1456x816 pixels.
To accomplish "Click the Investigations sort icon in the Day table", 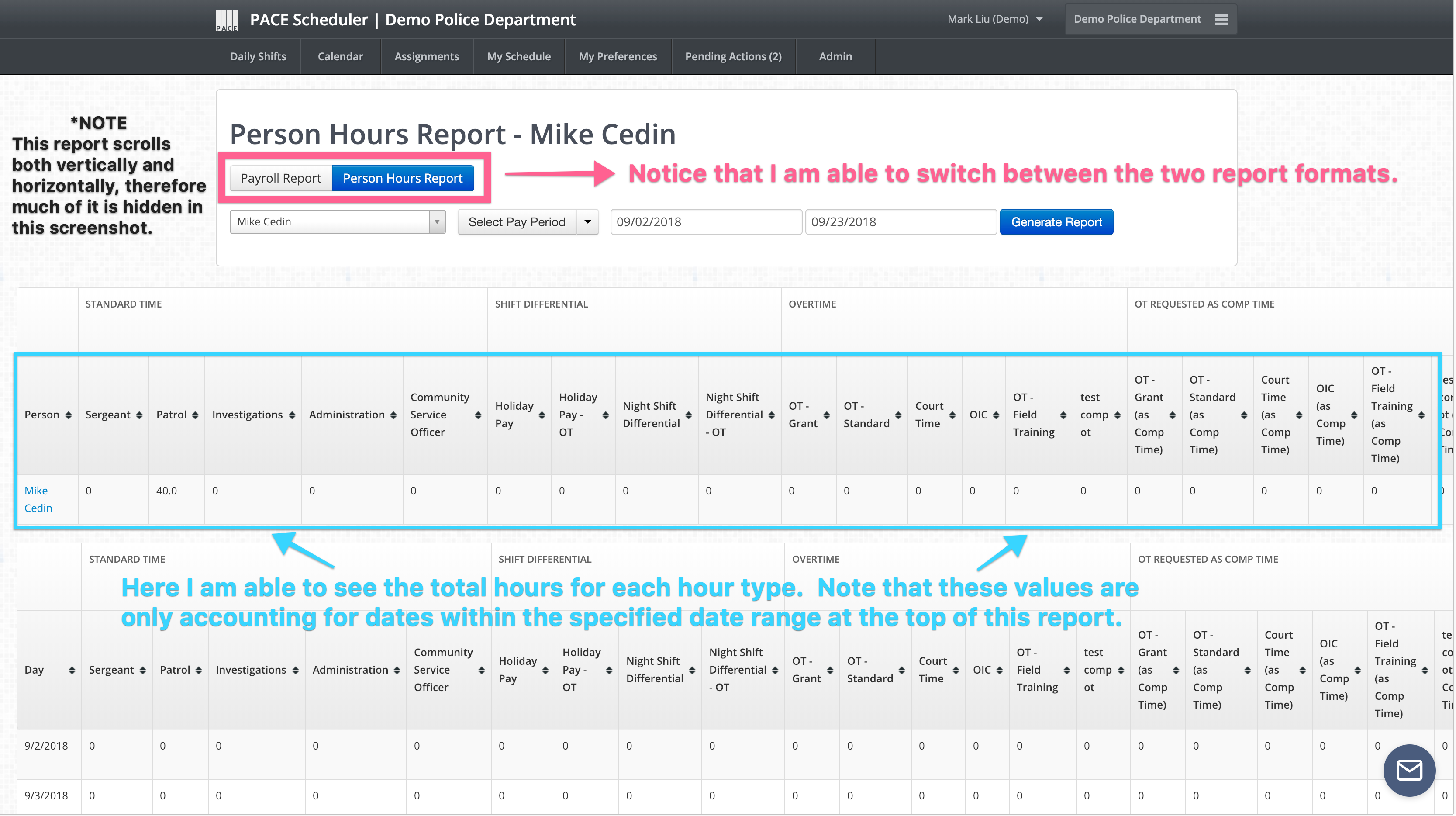I will click(295, 670).
